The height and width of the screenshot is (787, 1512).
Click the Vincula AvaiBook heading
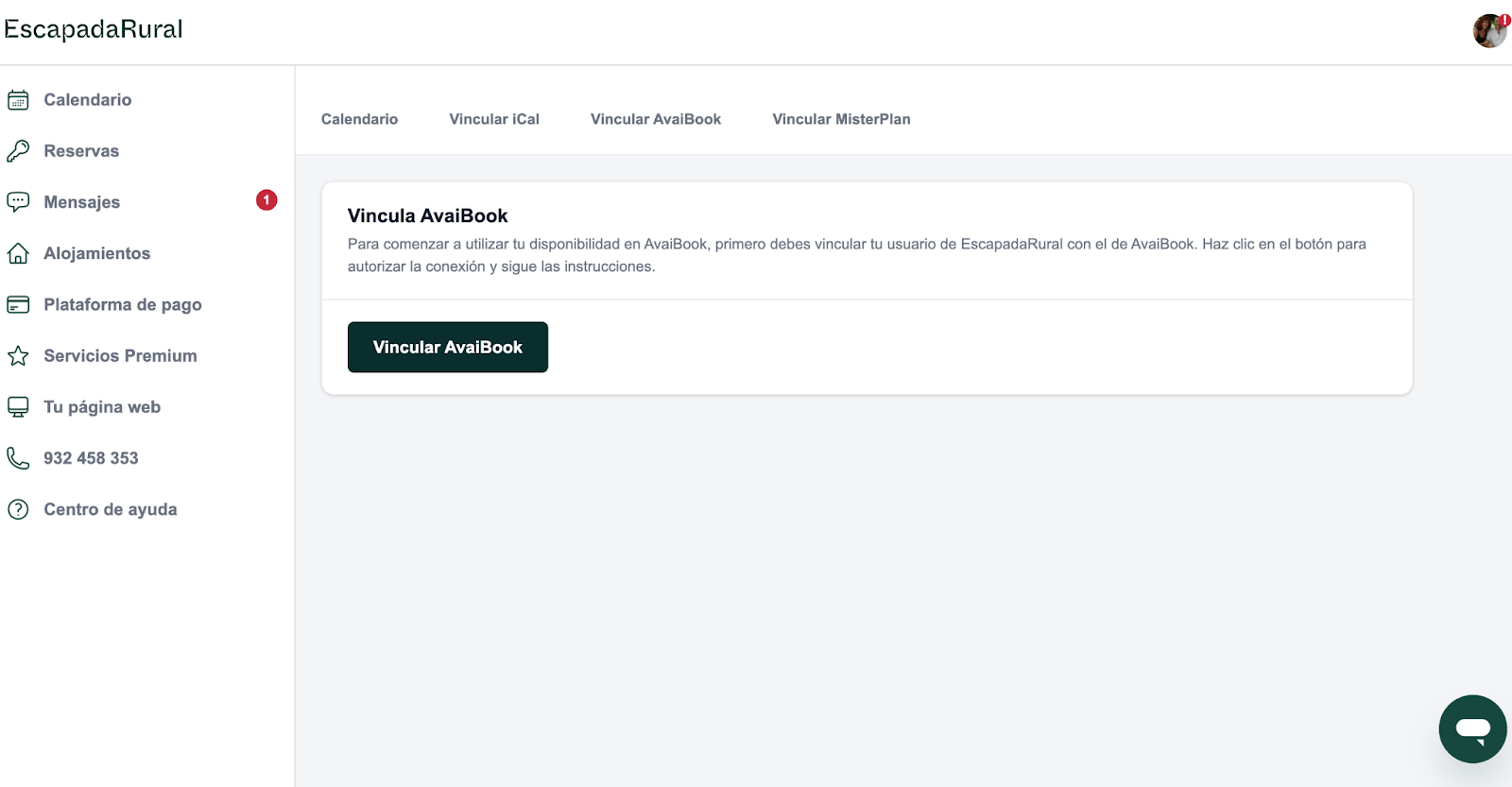click(428, 215)
